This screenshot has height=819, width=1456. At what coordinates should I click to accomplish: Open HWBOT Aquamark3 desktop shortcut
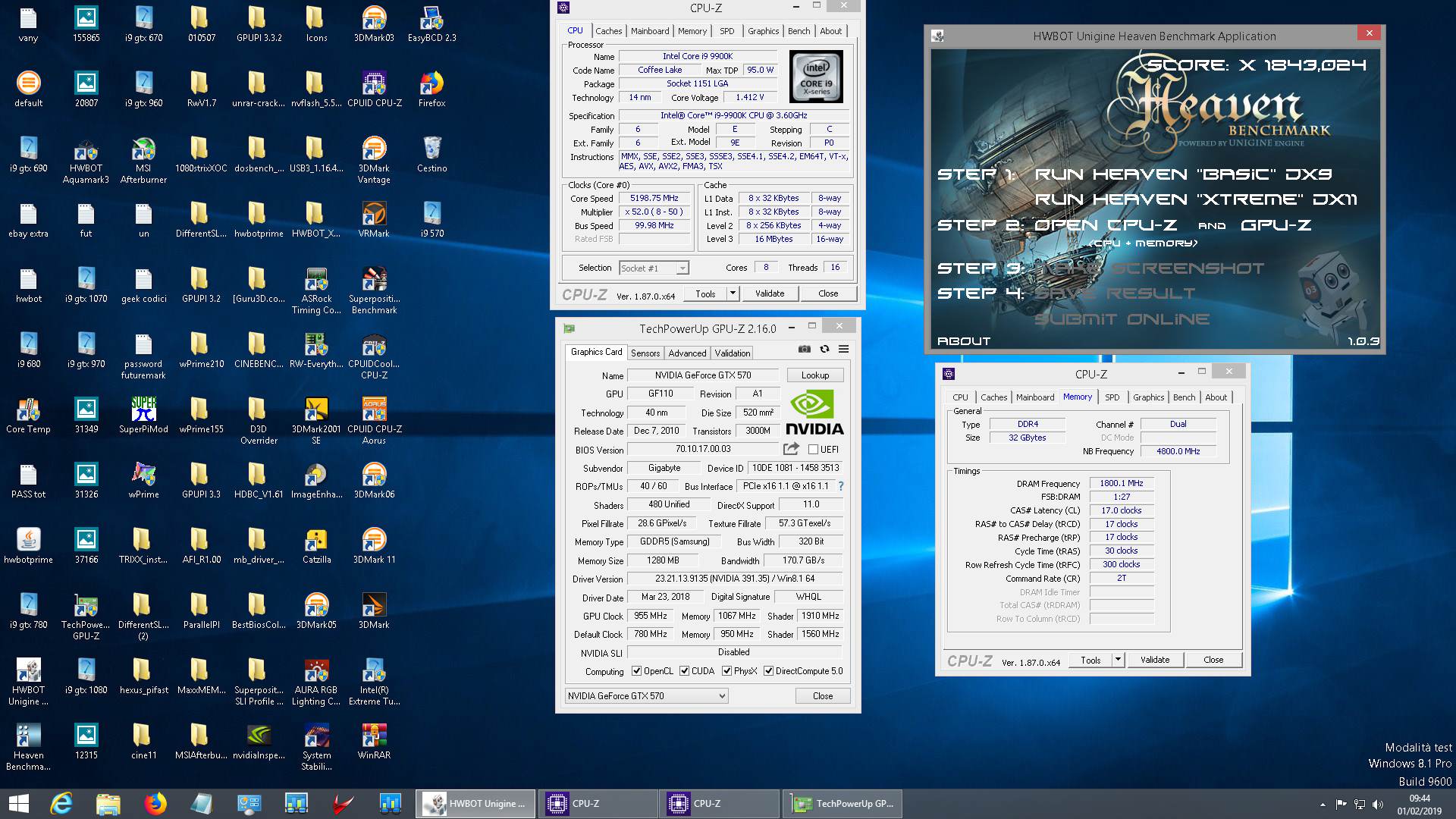tap(86, 161)
